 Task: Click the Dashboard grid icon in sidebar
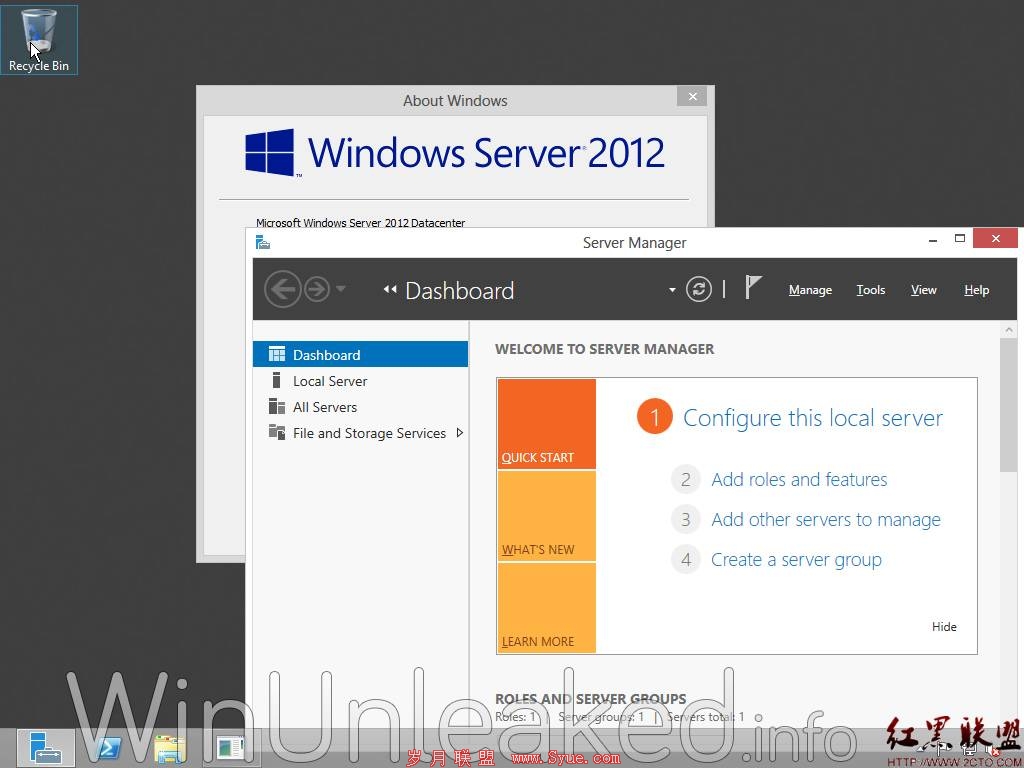click(277, 354)
